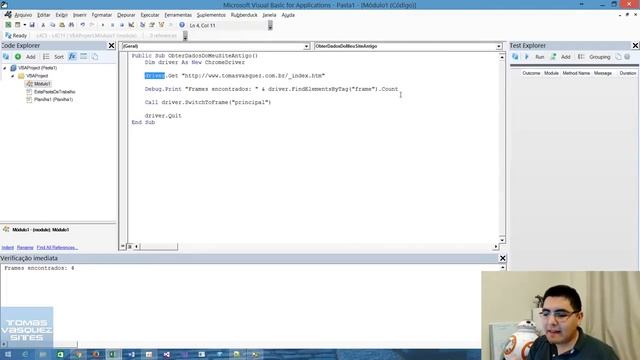Click the Run macro play icon

[x=102, y=25]
